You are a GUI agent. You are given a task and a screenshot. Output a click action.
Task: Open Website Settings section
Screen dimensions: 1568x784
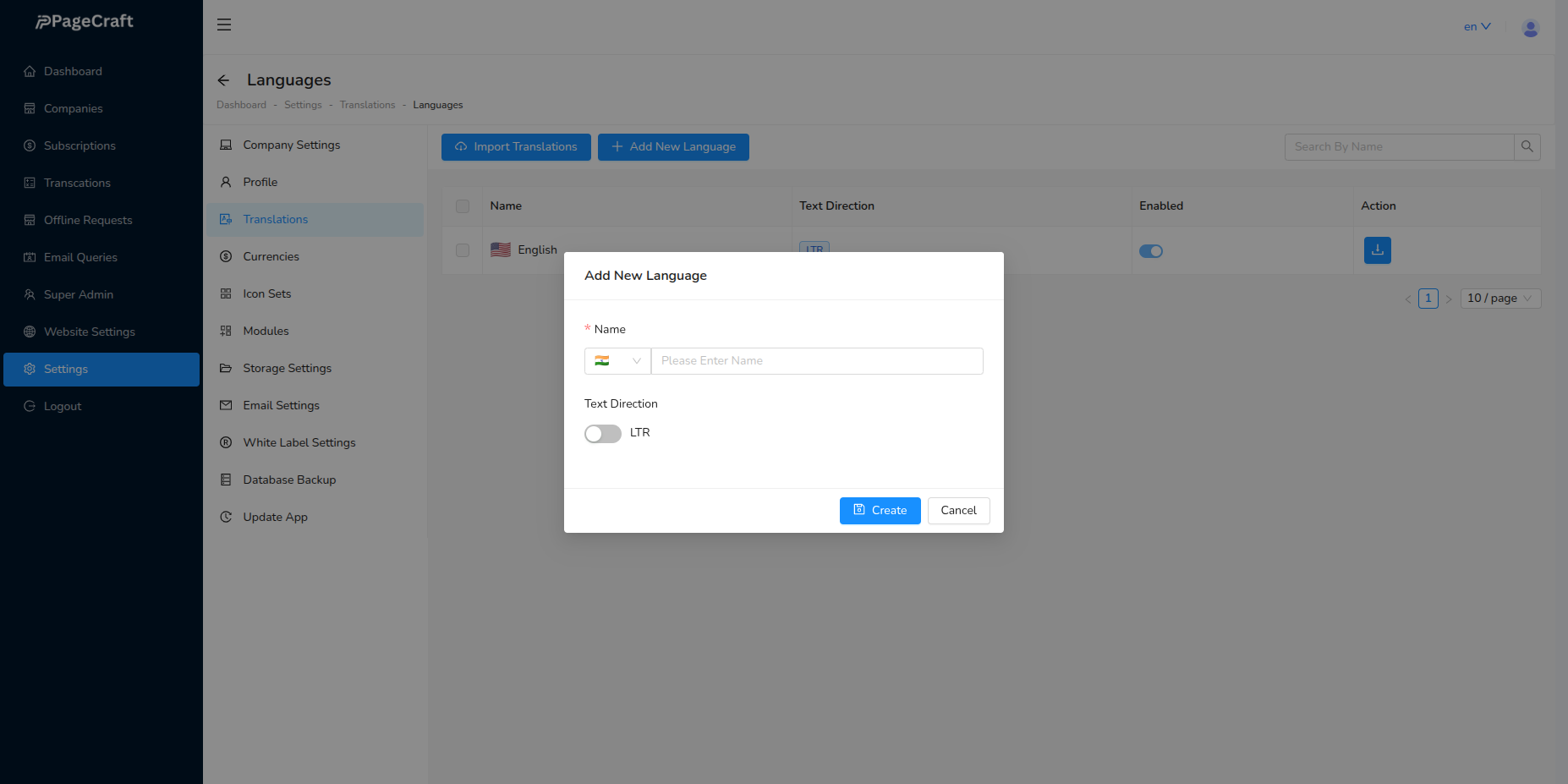click(x=89, y=332)
